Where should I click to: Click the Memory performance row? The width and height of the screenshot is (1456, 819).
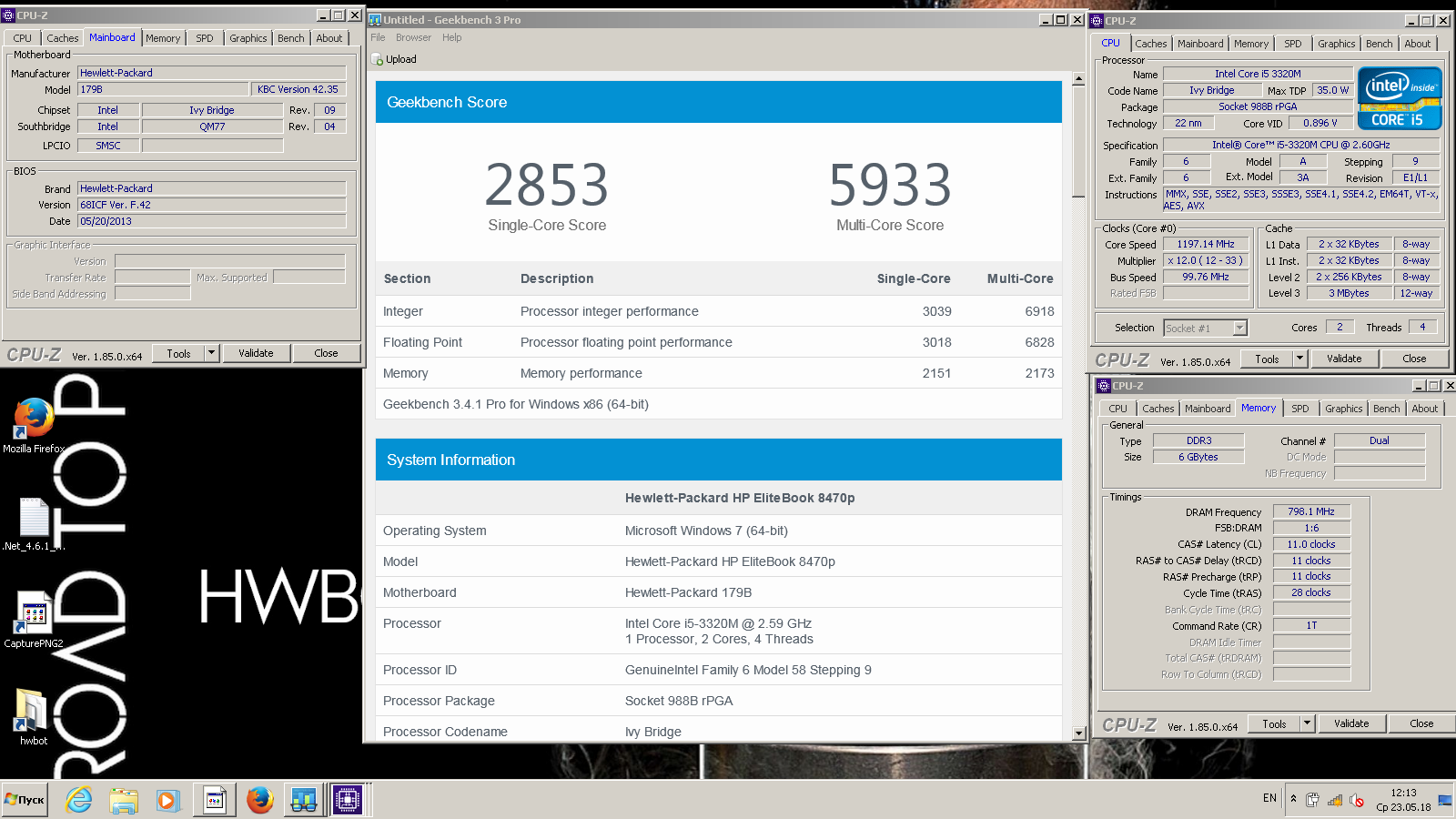click(x=719, y=373)
